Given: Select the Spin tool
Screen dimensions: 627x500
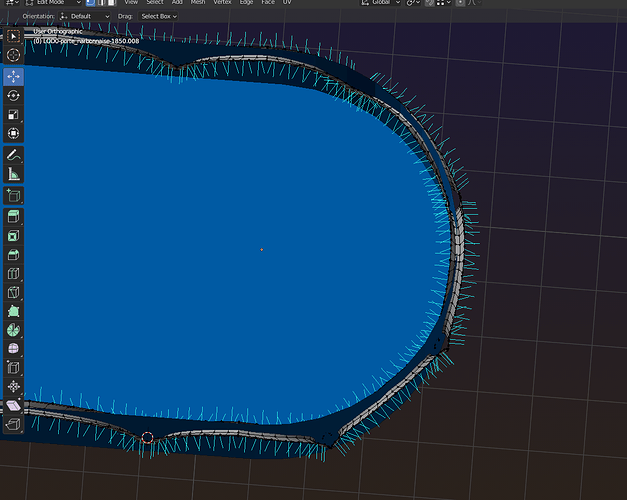Looking at the screenshot, I should tap(13, 330).
